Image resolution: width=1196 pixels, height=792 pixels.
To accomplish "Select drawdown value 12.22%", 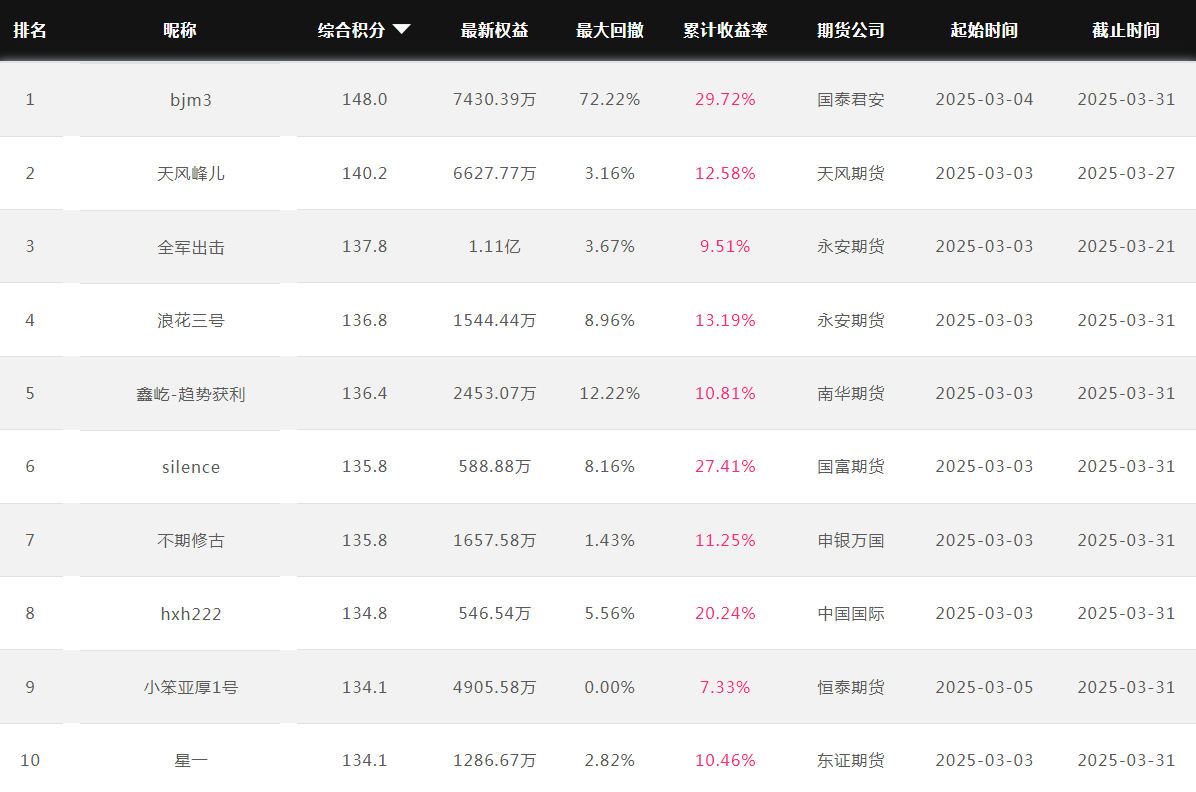I will point(609,393).
